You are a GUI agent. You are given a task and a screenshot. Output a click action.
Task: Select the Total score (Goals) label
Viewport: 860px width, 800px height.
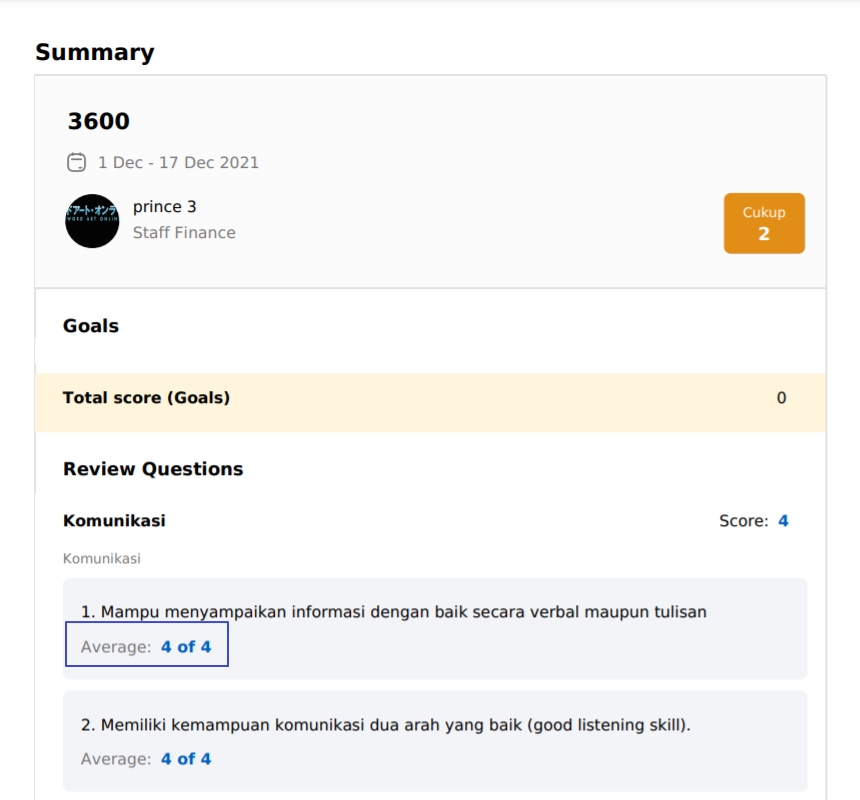(x=146, y=398)
